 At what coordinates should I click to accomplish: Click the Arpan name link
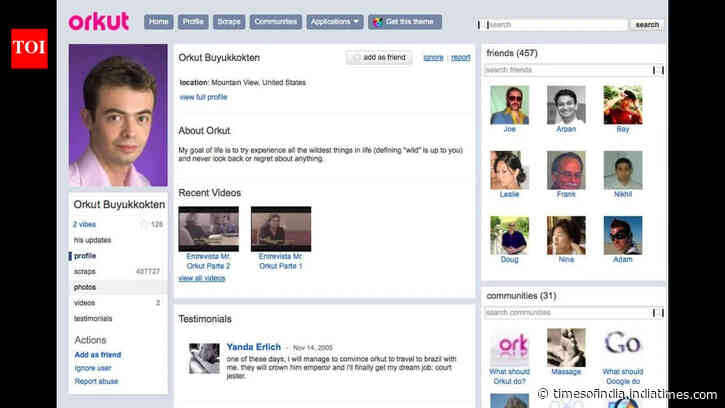pos(566,130)
